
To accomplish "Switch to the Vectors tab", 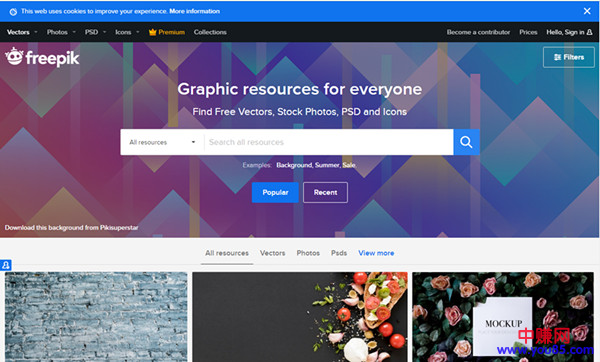I will click(x=272, y=253).
